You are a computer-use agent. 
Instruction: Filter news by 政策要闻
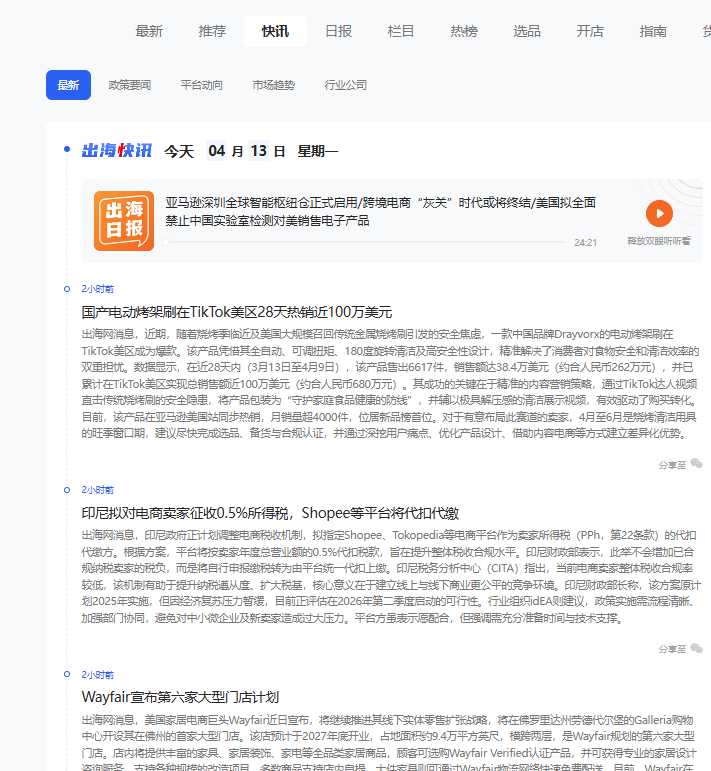coord(130,85)
